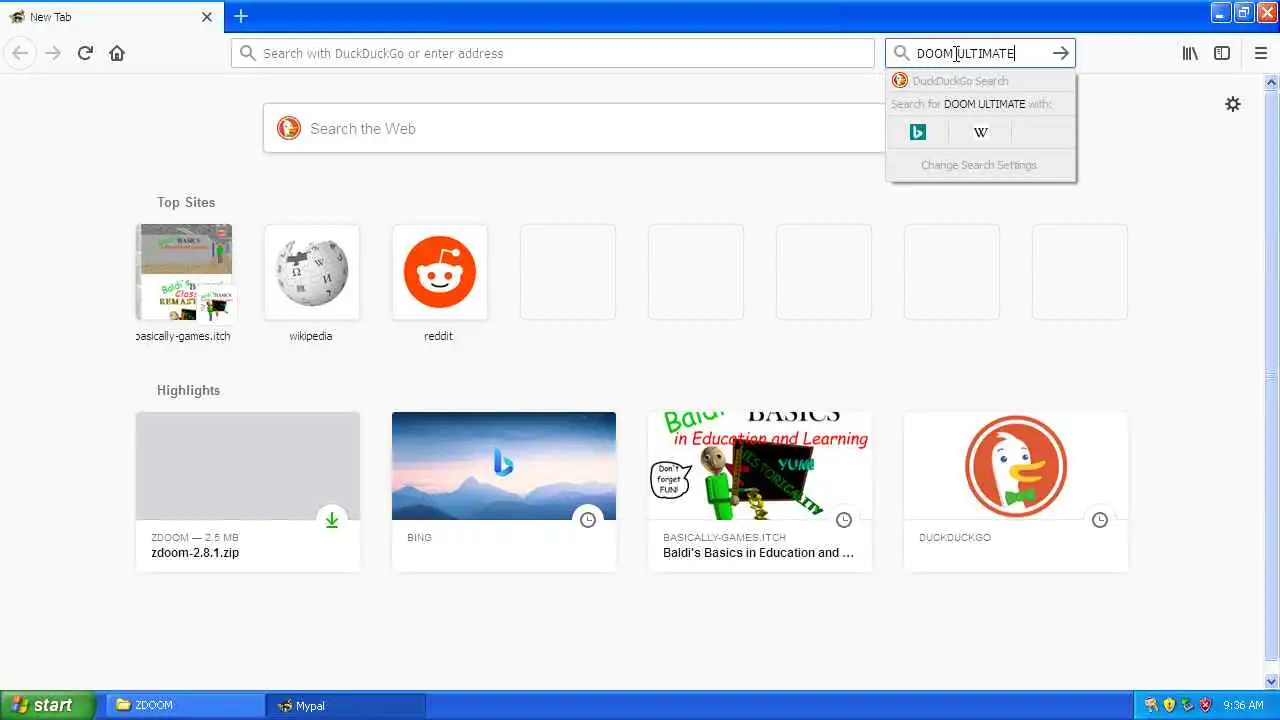Click red security alert shield tray icon
Viewport: 1280px width, 720px height.
(1205, 705)
